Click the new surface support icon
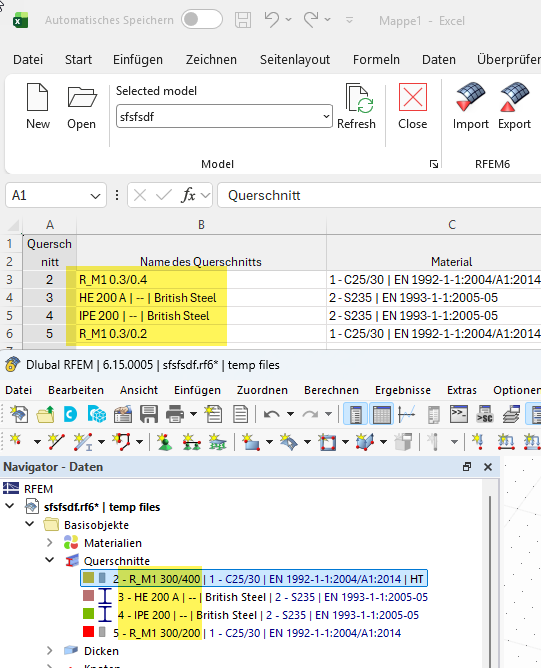The width and height of the screenshot is (541, 668). pyautogui.click(x=217, y=441)
